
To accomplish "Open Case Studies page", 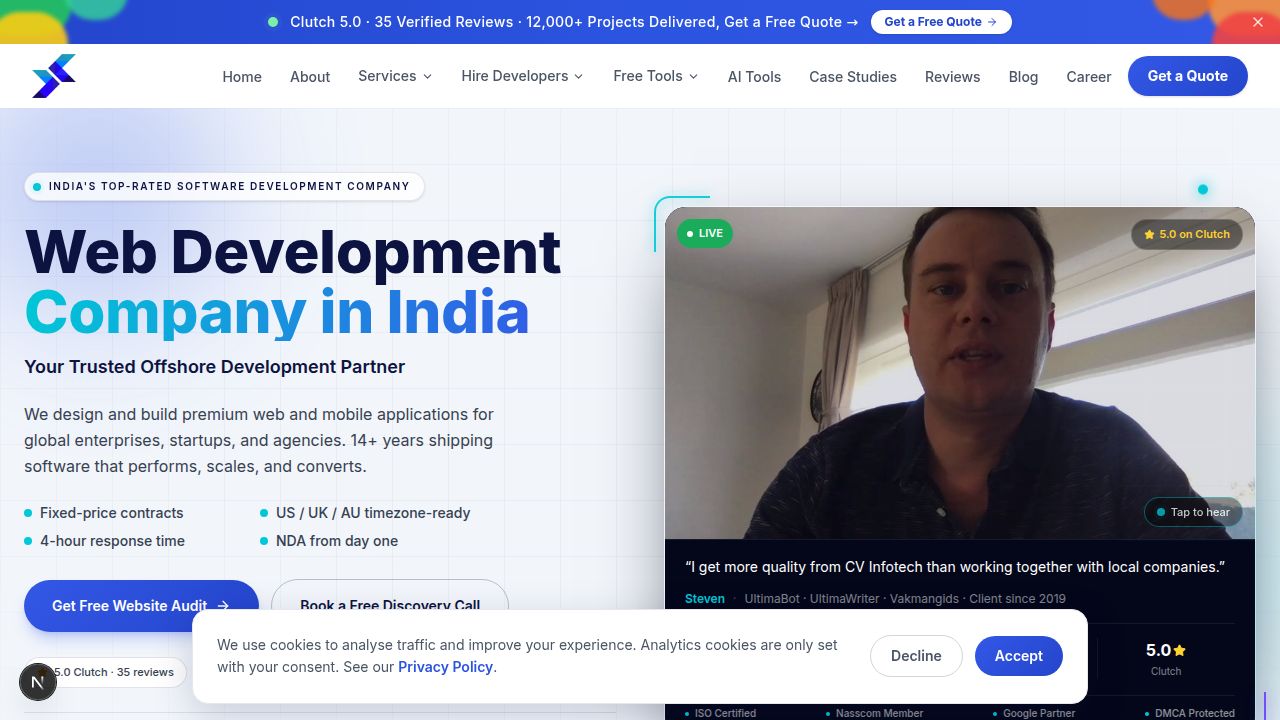I will [x=853, y=76].
